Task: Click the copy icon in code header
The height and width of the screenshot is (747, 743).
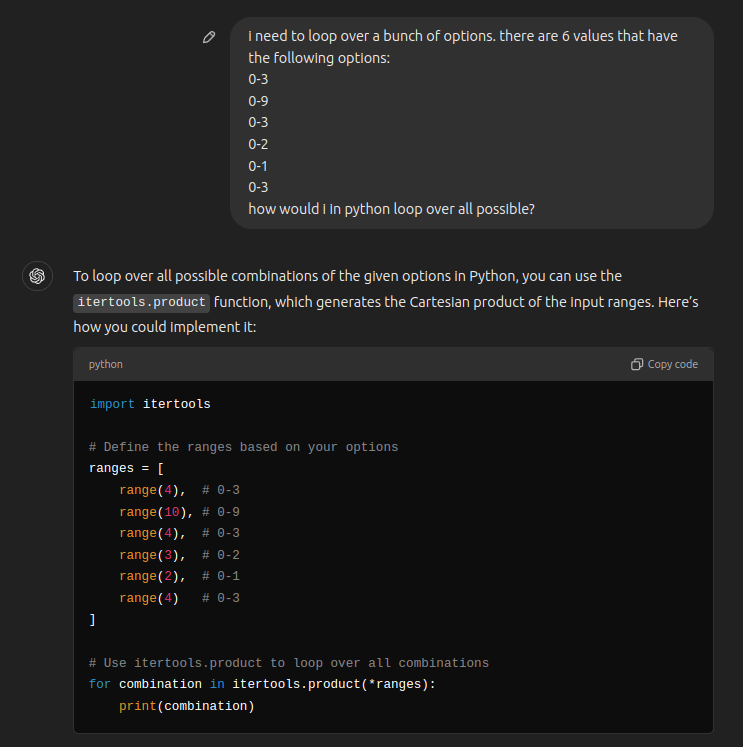Action: 637,364
